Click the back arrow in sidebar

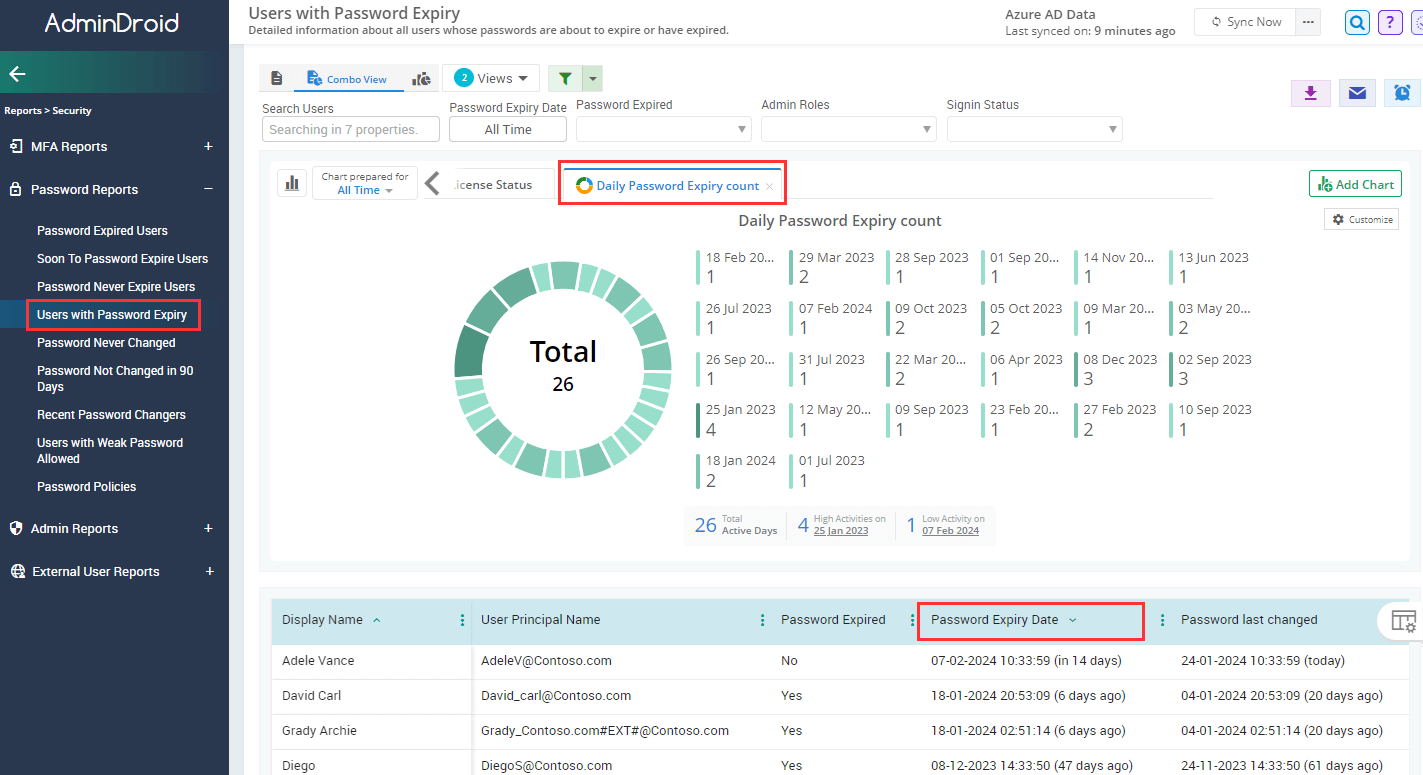(17, 73)
